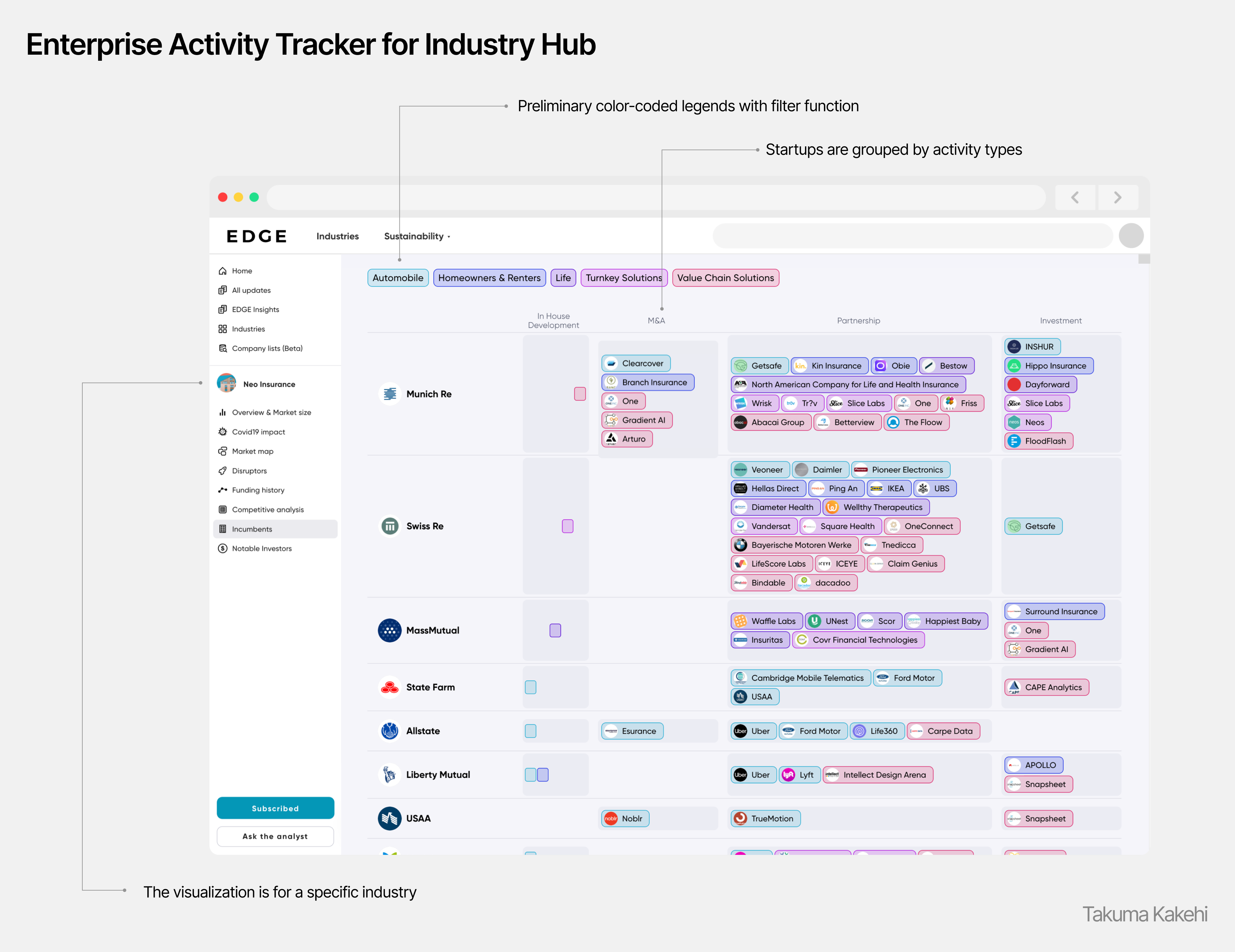Click the Disruptors rocket icon
The height and width of the screenshot is (952, 1235).
click(x=223, y=471)
